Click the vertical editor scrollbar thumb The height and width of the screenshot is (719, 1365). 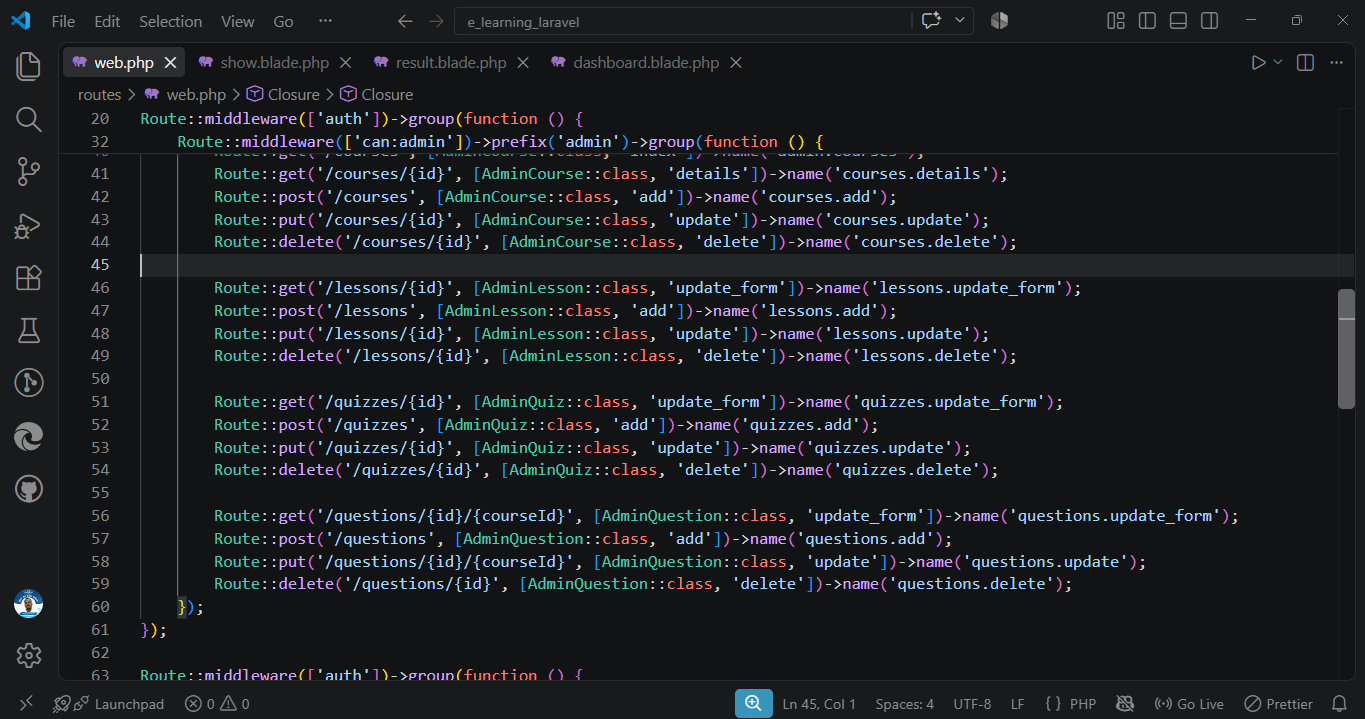[x=1347, y=349]
